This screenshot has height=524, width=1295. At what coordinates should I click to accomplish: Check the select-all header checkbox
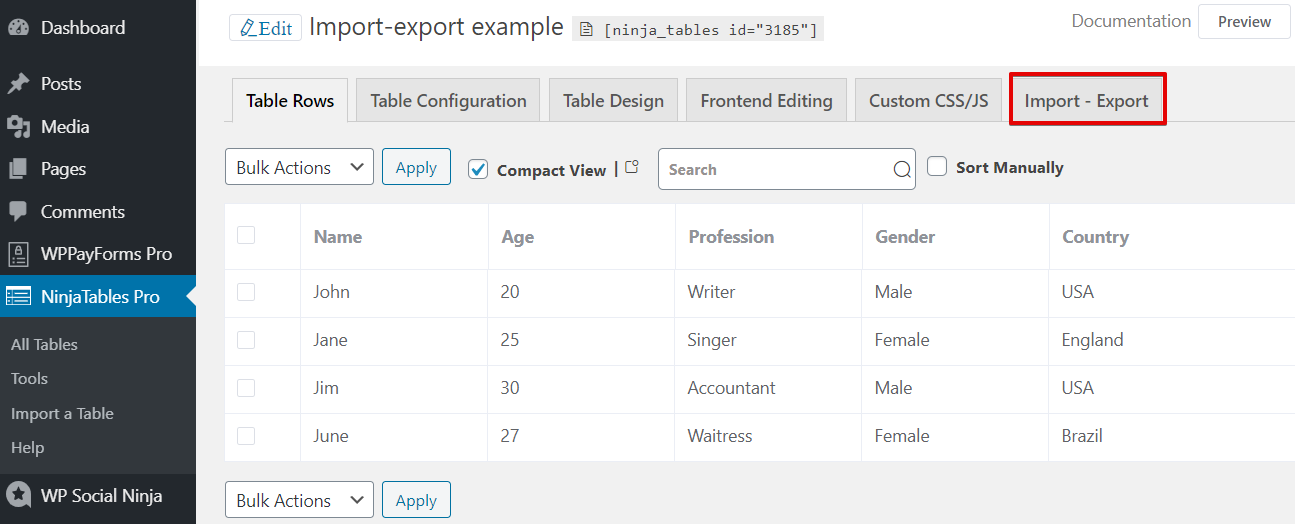click(246, 236)
